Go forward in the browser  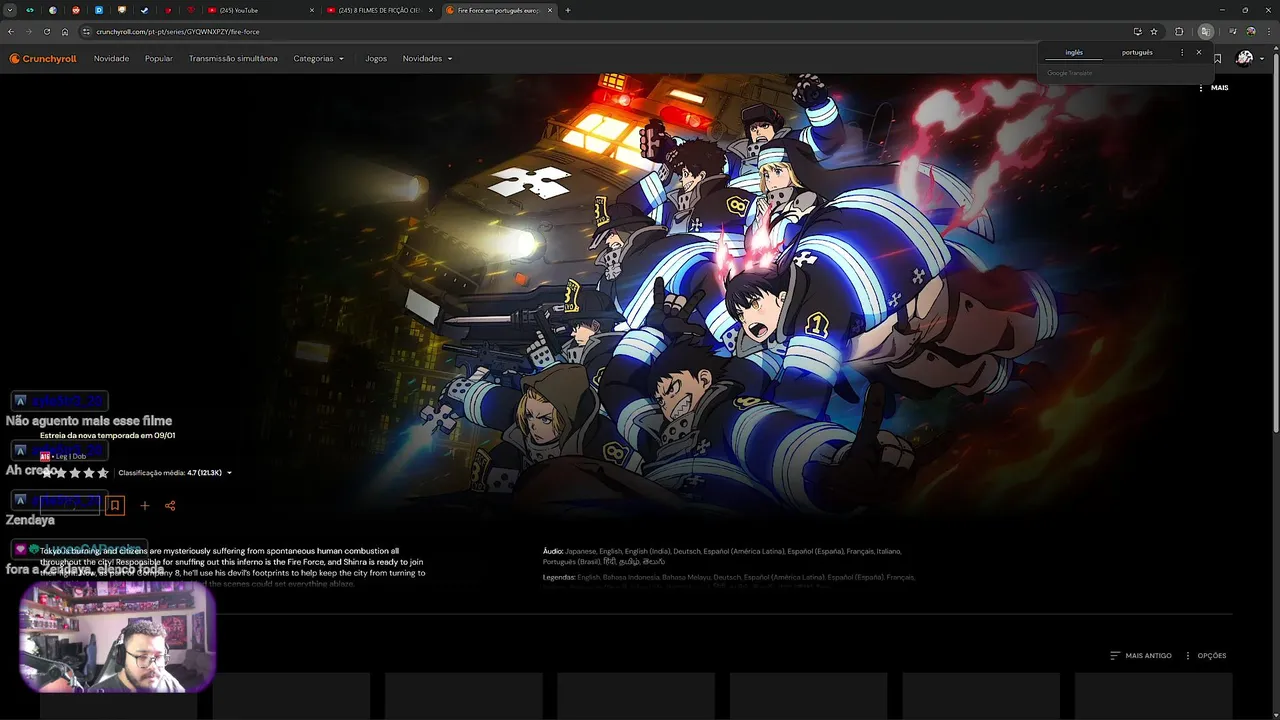coord(29,31)
